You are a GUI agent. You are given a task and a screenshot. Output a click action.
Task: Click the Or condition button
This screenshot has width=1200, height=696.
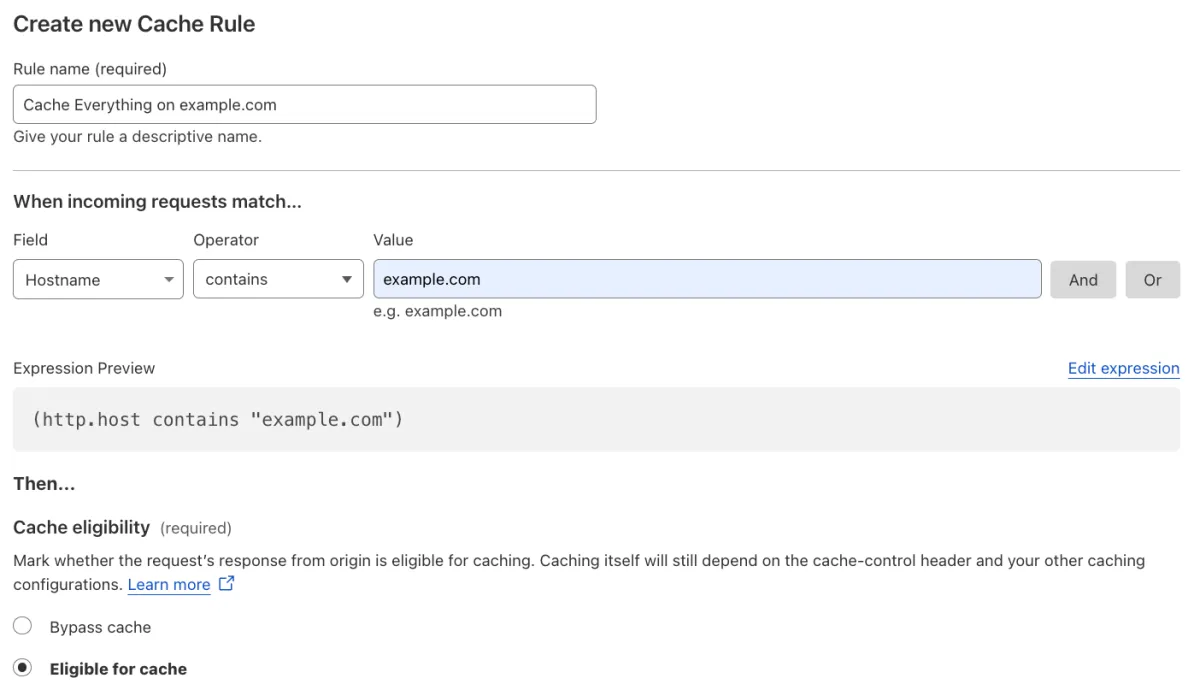click(x=1153, y=279)
